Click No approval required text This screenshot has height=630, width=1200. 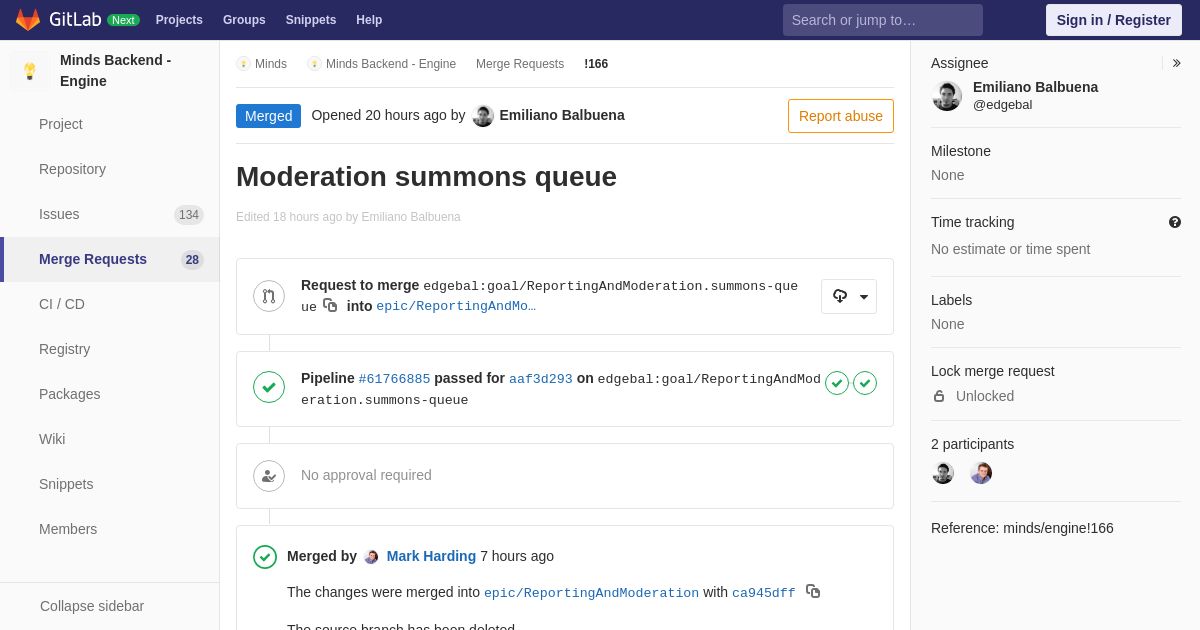(x=366, y=475)
